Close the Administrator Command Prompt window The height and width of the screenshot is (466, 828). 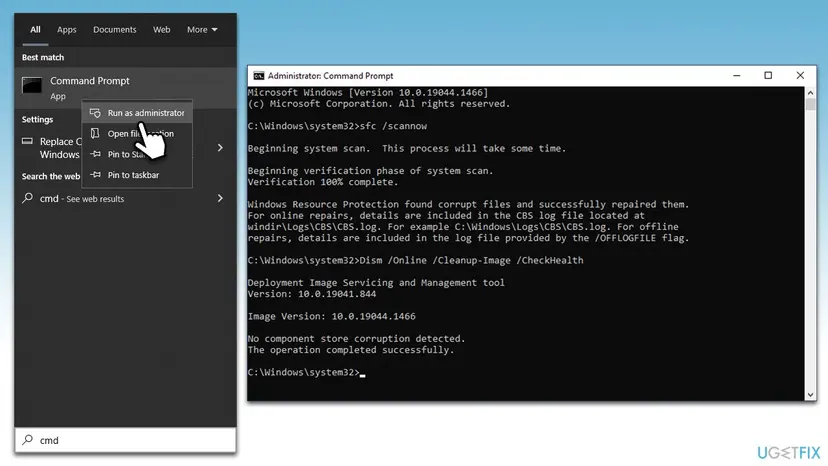[800, 76]
